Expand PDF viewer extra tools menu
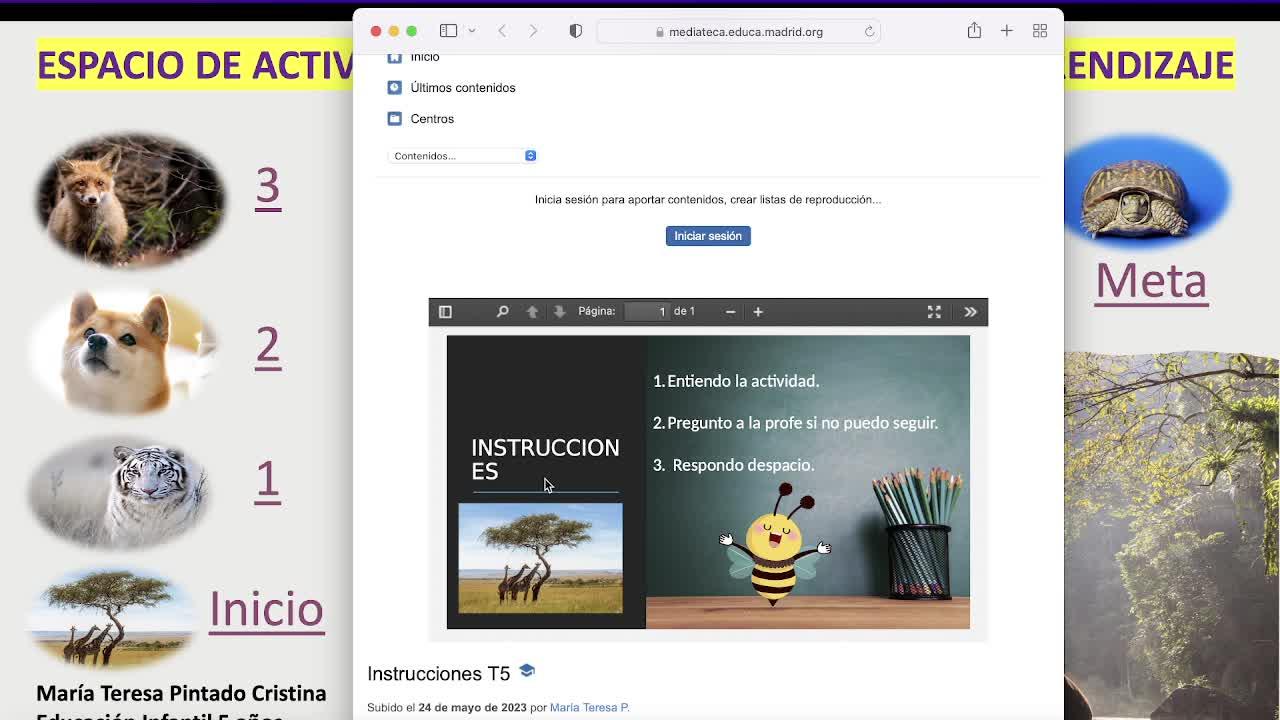The height and width of the screenshot is (720, 1280). (x=970, y=312)
